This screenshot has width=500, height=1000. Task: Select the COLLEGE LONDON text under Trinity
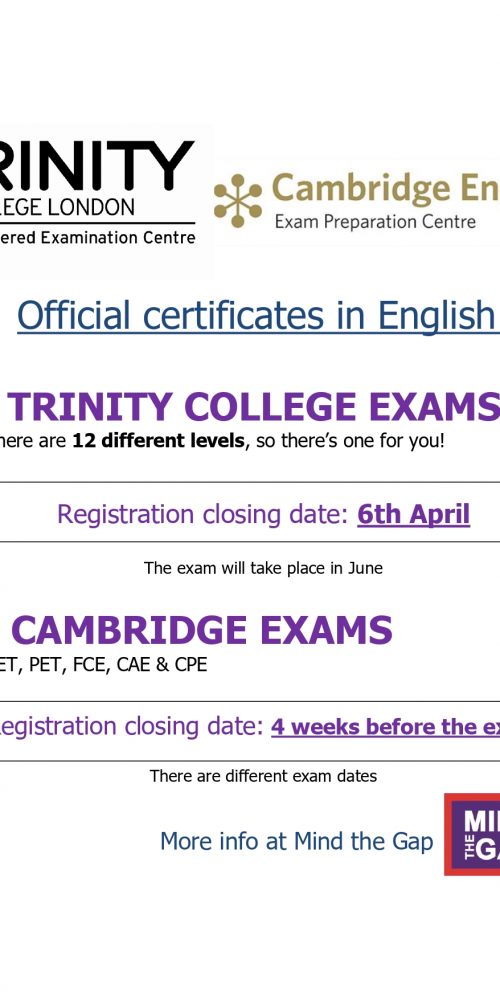68,207
